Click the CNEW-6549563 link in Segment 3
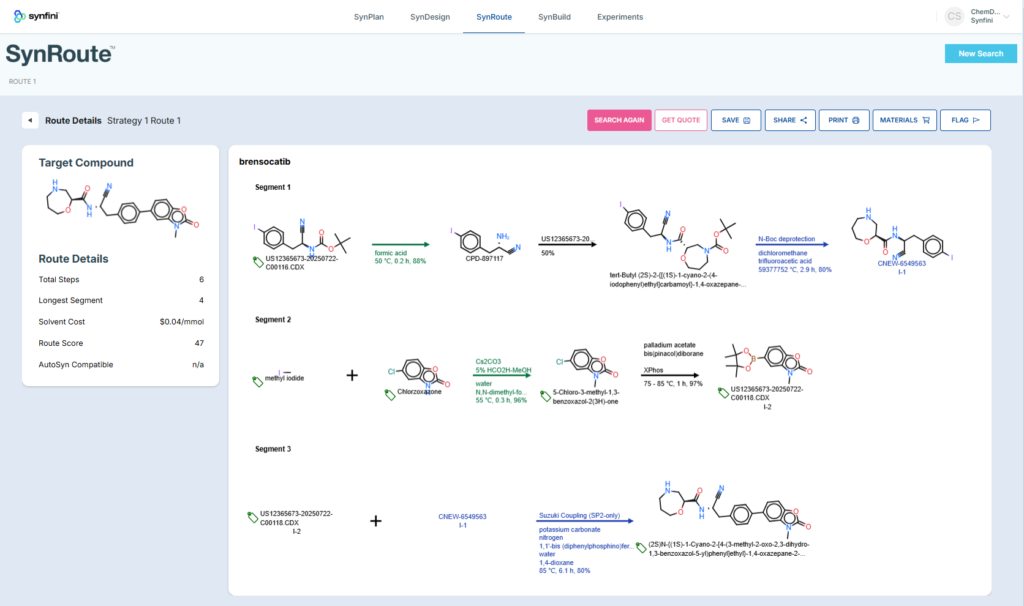The height and width of the screenshot is (606, 1024). (x=462, y=517)
